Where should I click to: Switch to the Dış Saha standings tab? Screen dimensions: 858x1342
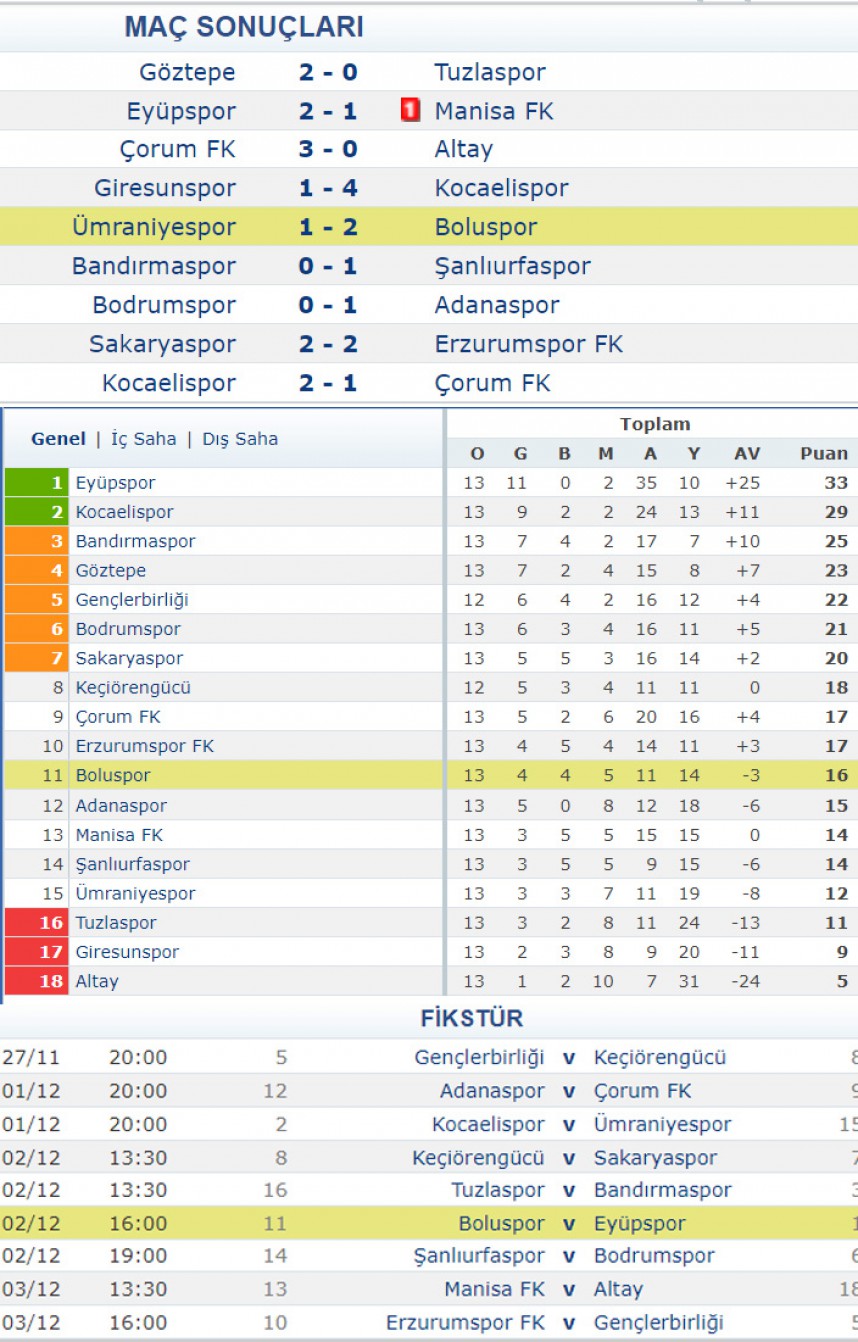(x=240, y=439)
